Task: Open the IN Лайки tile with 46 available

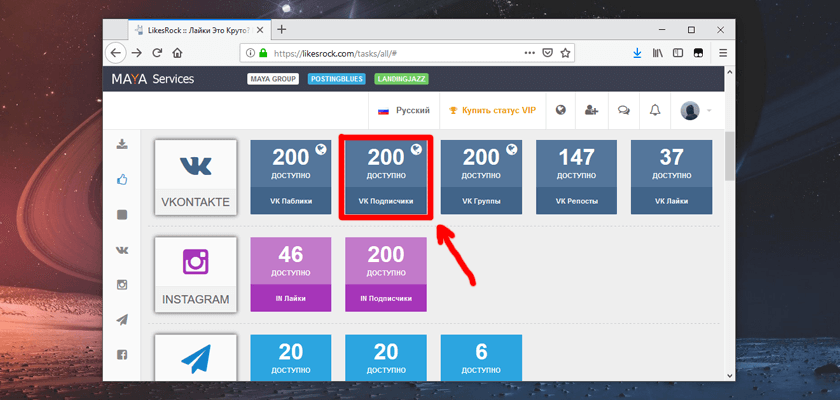Action: pos(291,274)
